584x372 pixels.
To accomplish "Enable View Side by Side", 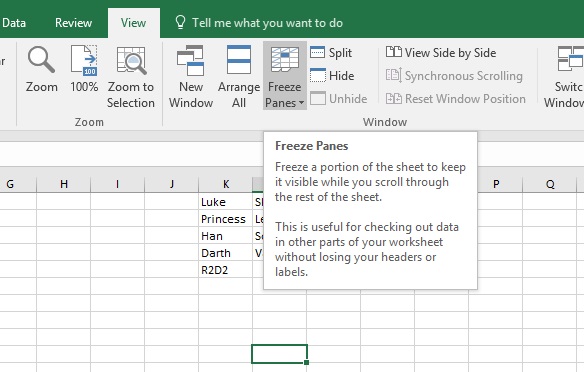I will coord(441,53).
